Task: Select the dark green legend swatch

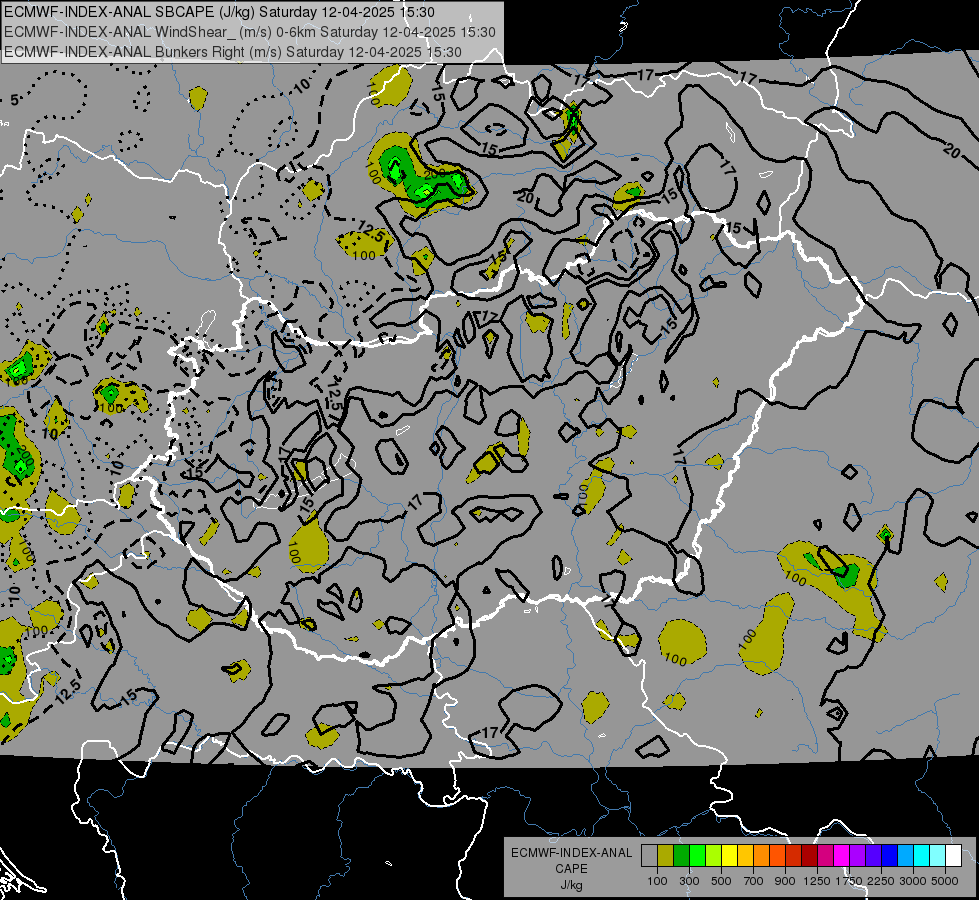Action: (x=681, y=855)
